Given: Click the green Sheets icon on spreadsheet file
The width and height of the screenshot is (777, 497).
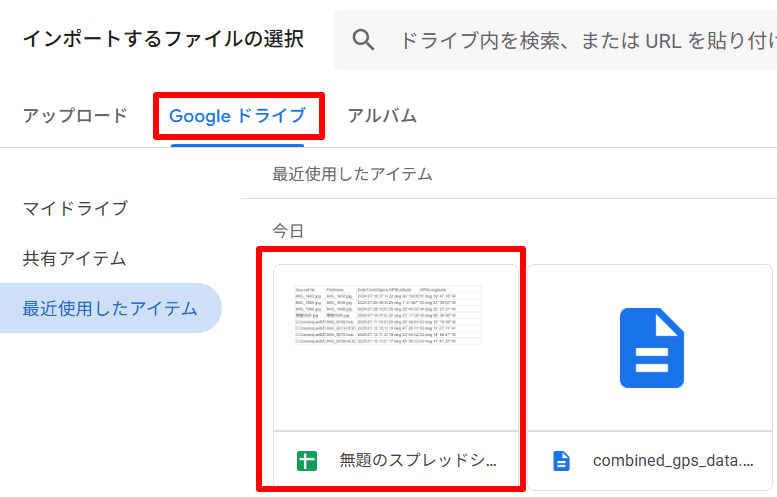Looking at the screenshot, I should (x=306, y=461).
